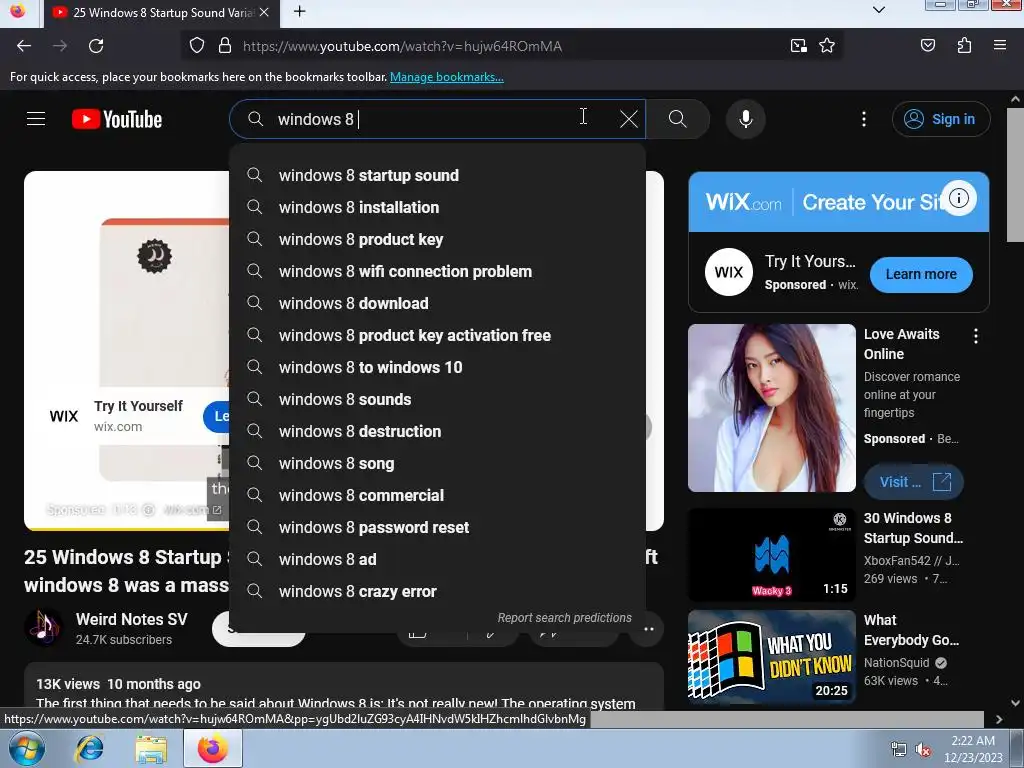The image size is (1024, 768).
Task: Reload the page with refresh icon
Action: click(96, 46)
